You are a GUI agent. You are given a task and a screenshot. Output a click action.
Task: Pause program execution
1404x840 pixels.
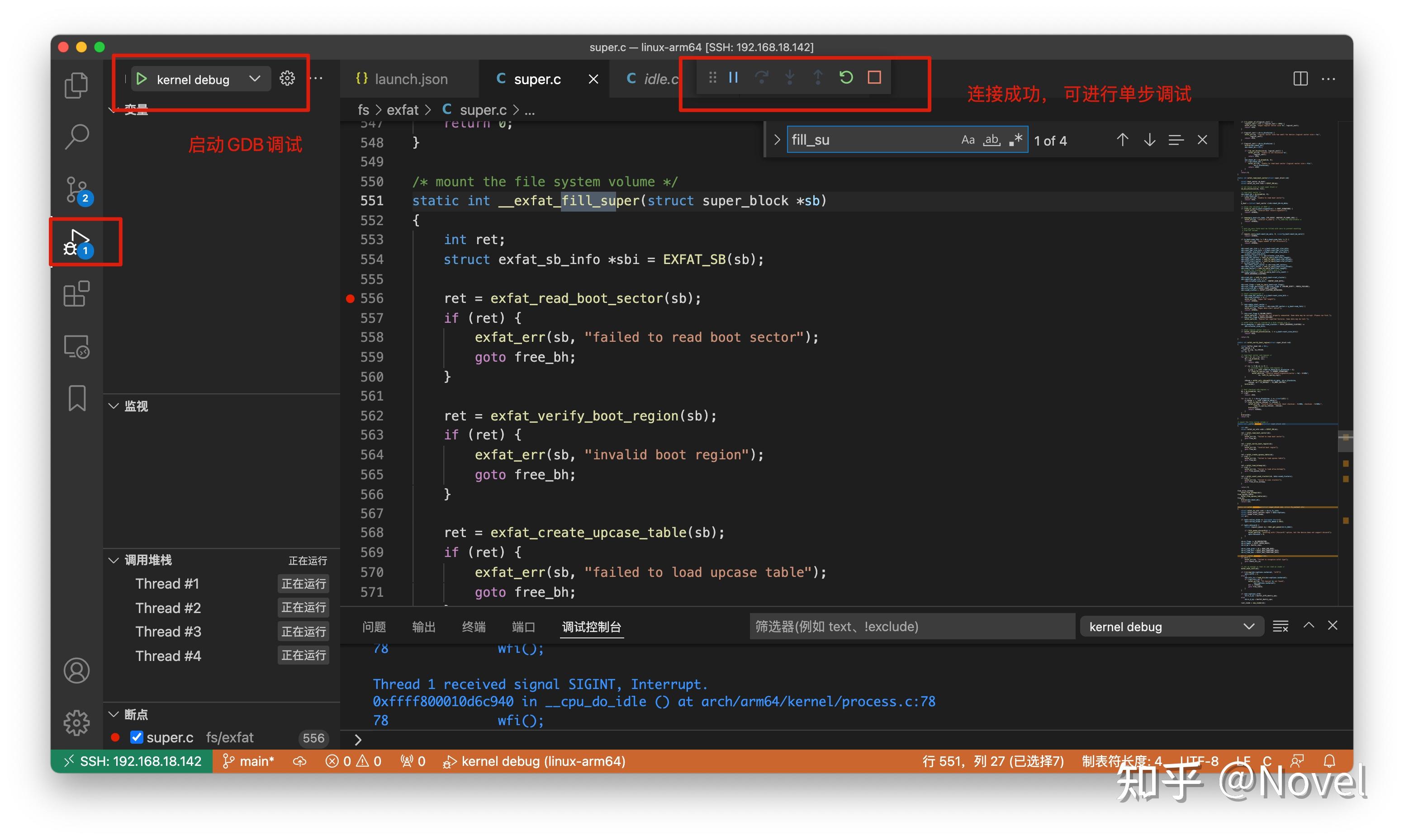pos(733,77)
